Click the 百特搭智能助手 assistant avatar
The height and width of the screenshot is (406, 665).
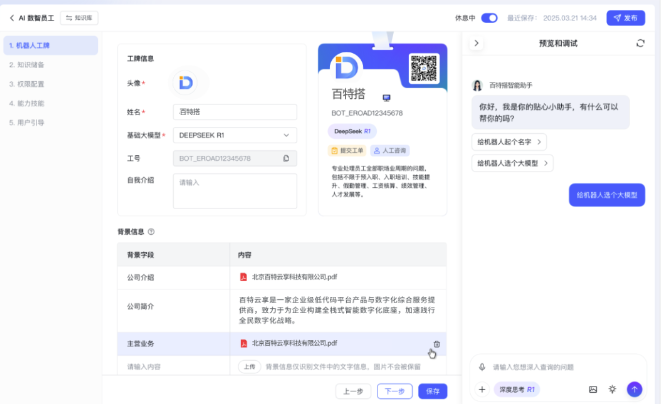(x=477, y=85)
